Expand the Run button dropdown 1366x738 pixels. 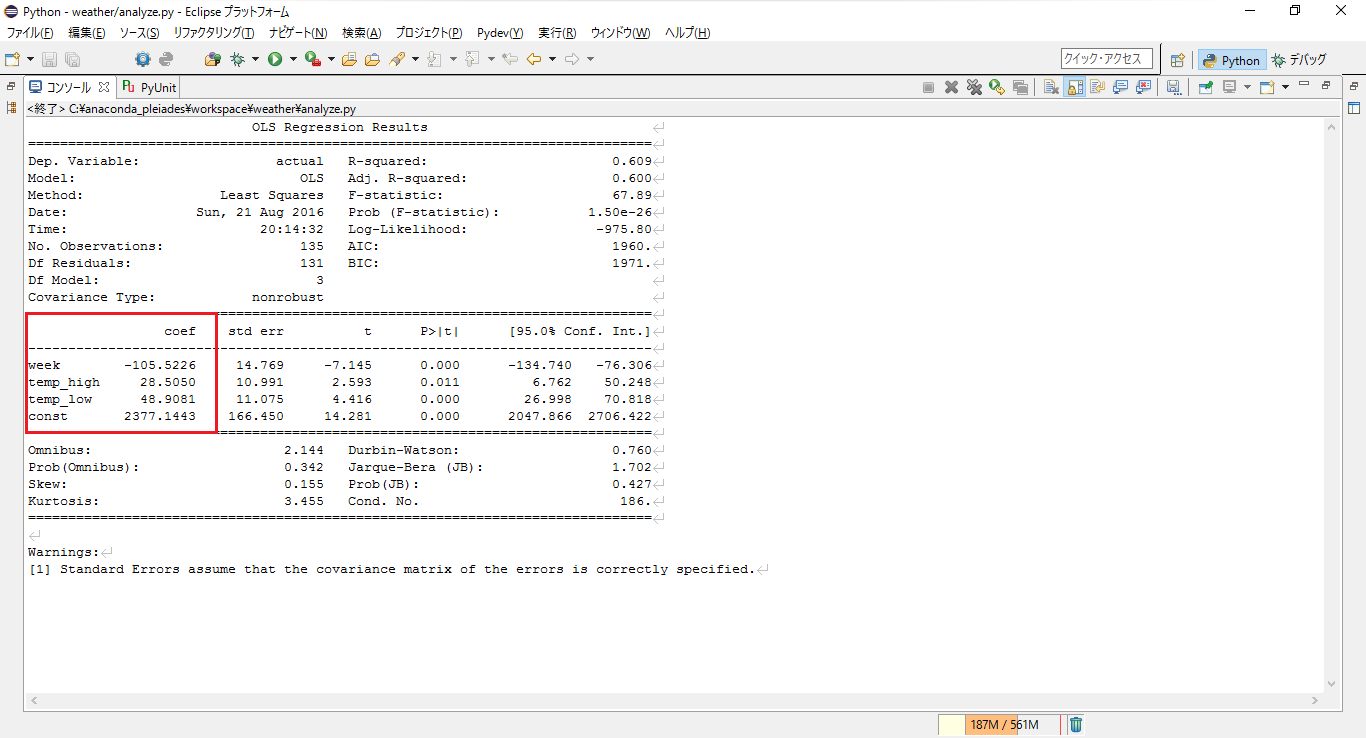(x=293, y=58)
